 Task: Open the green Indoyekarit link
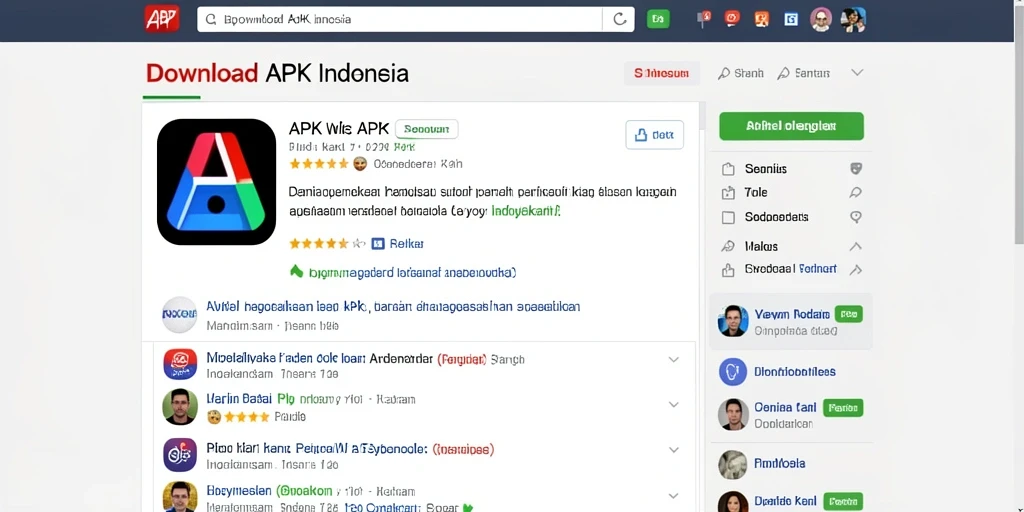pos(526,212)
